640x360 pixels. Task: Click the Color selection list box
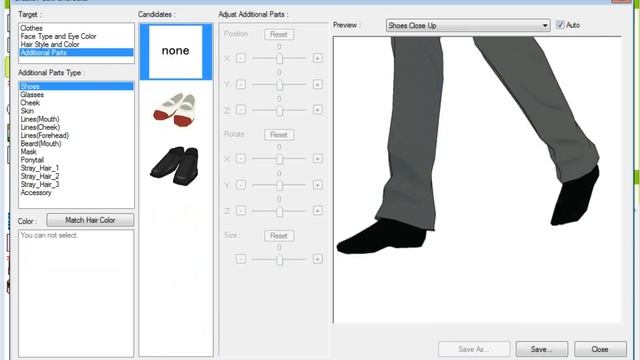(x=76, y=293)
